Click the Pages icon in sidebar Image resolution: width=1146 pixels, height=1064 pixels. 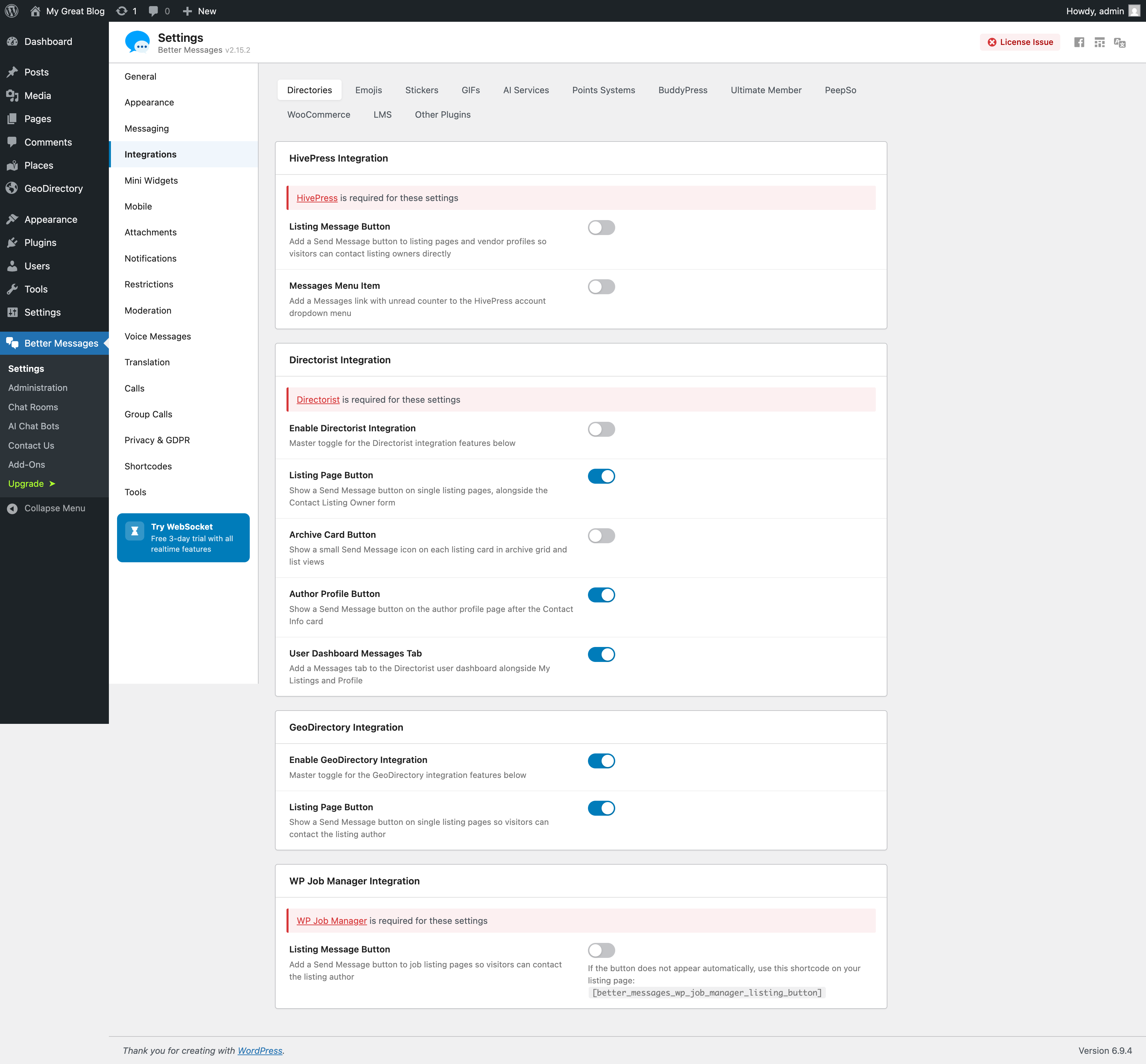pos(12,119)
